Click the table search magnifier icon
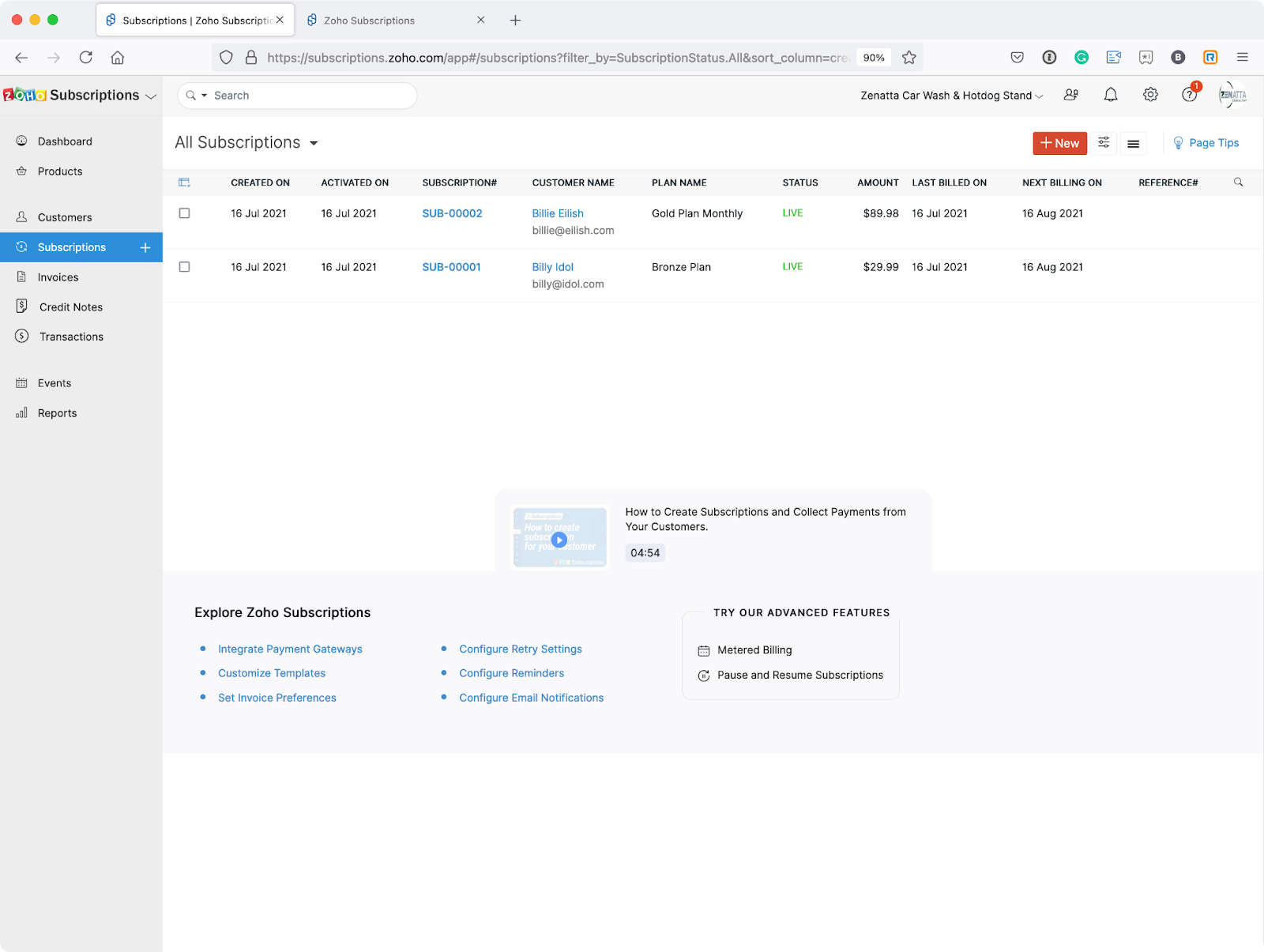The width and height of the screenshot is (1264, 952). [x=1239, y=182]
